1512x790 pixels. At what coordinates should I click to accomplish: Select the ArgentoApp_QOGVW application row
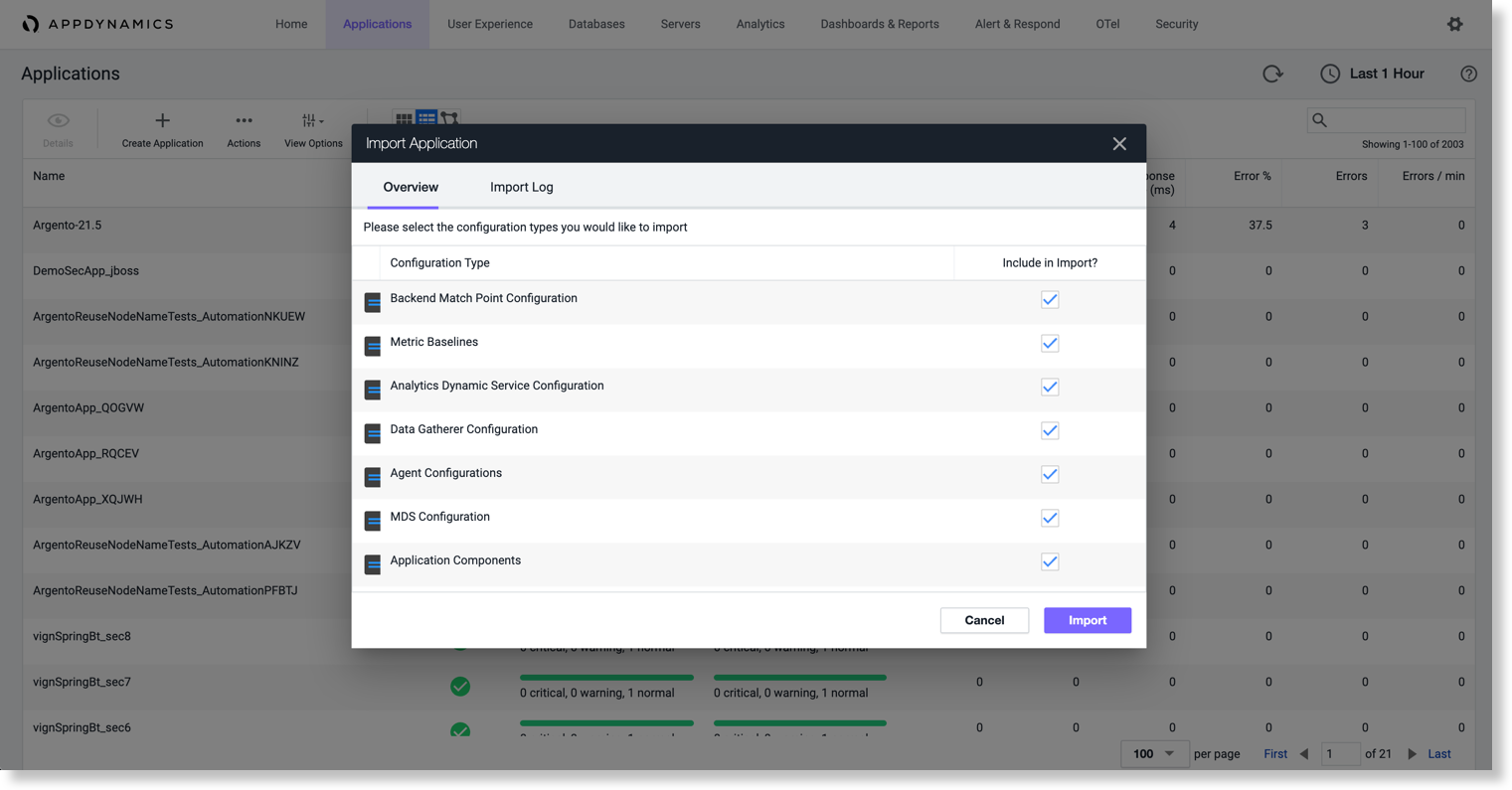coord(88,407)
